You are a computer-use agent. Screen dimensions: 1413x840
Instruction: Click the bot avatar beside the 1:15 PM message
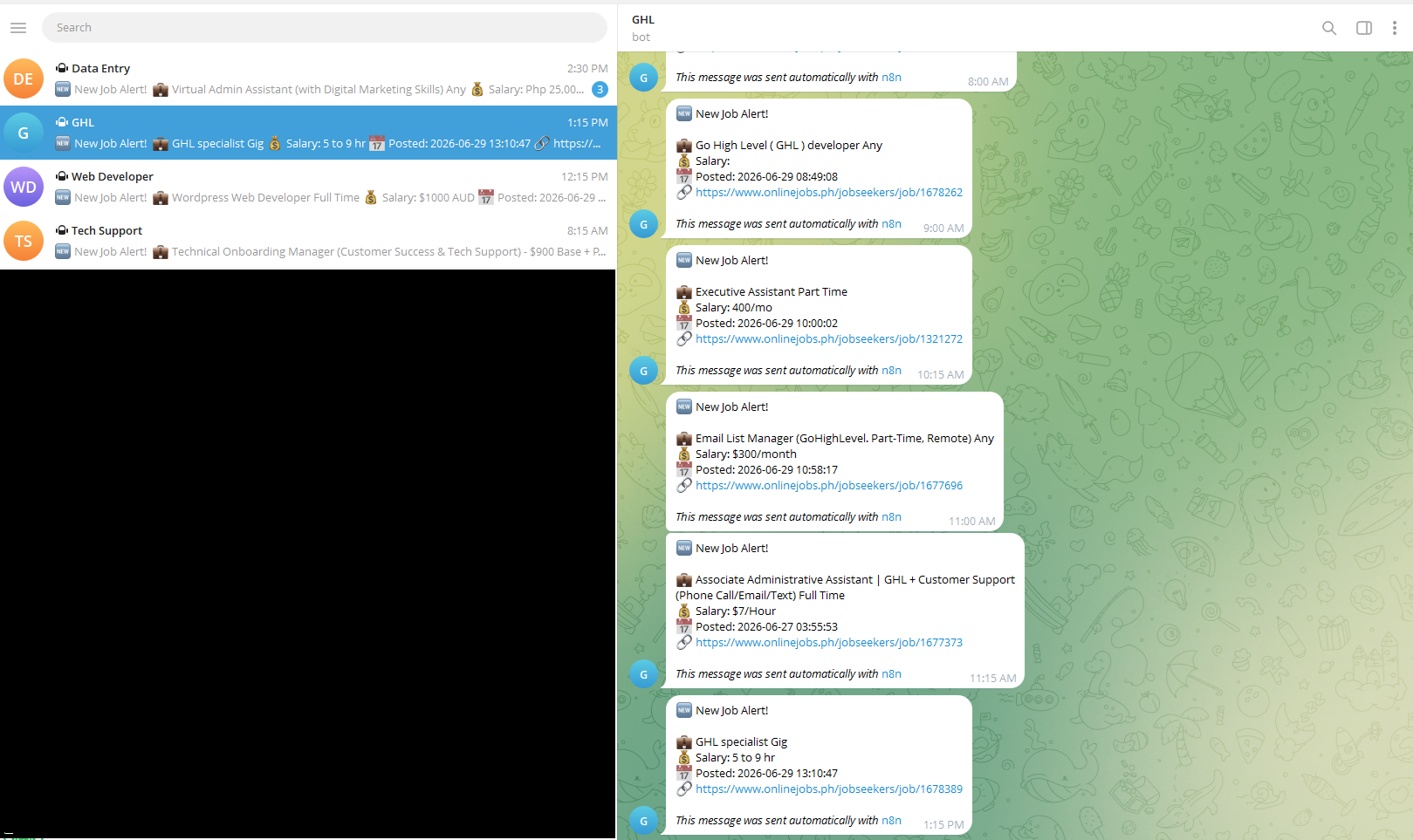(x=643, y=820)
